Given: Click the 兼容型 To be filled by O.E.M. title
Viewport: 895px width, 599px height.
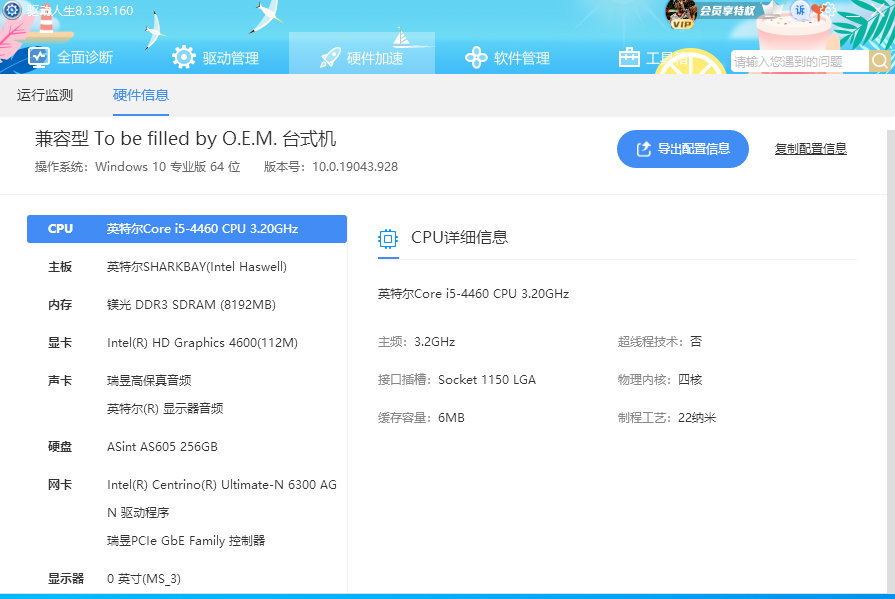Looking at the screenshot, I should click(186, 139).
